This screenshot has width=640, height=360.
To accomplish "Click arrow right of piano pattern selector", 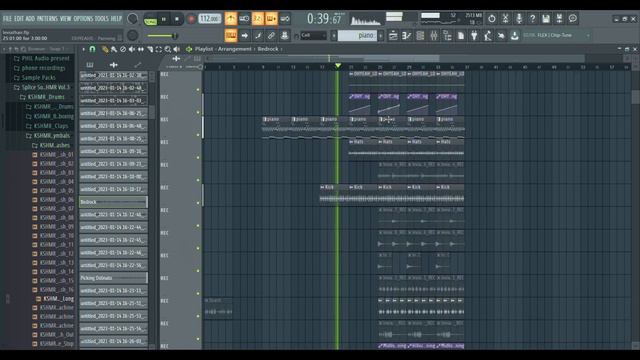I will [381, 36].
